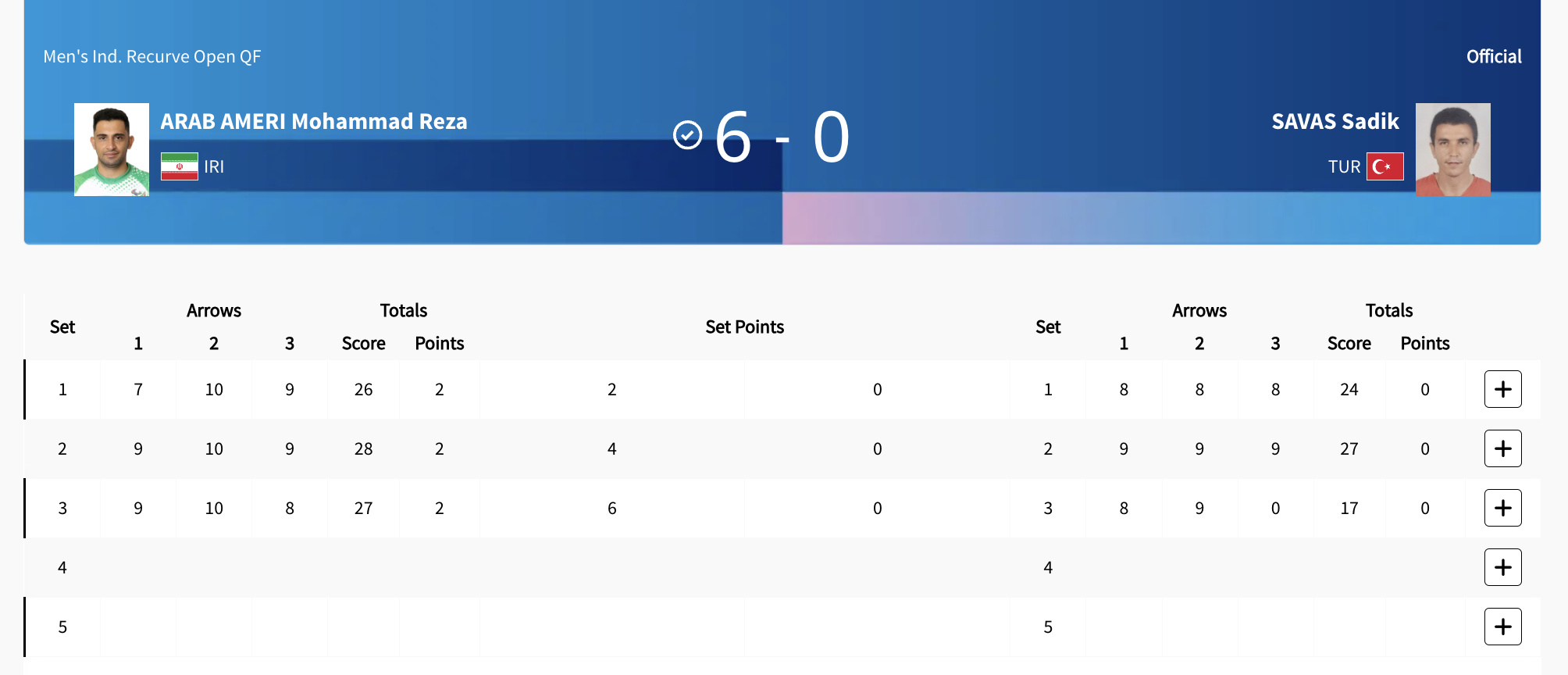Expand set 5 row plus button
This screenshot has width=1568, height=675.
tap(1502, 627)
